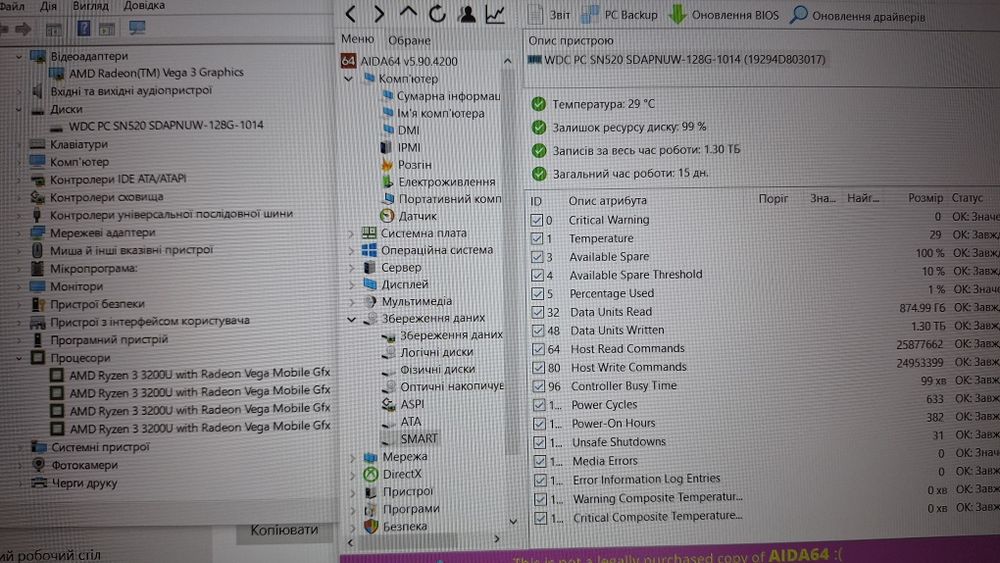Click Device Manager back arrow icon
Viewport: 1000px width, 563px height.
(x=4, y=29)
